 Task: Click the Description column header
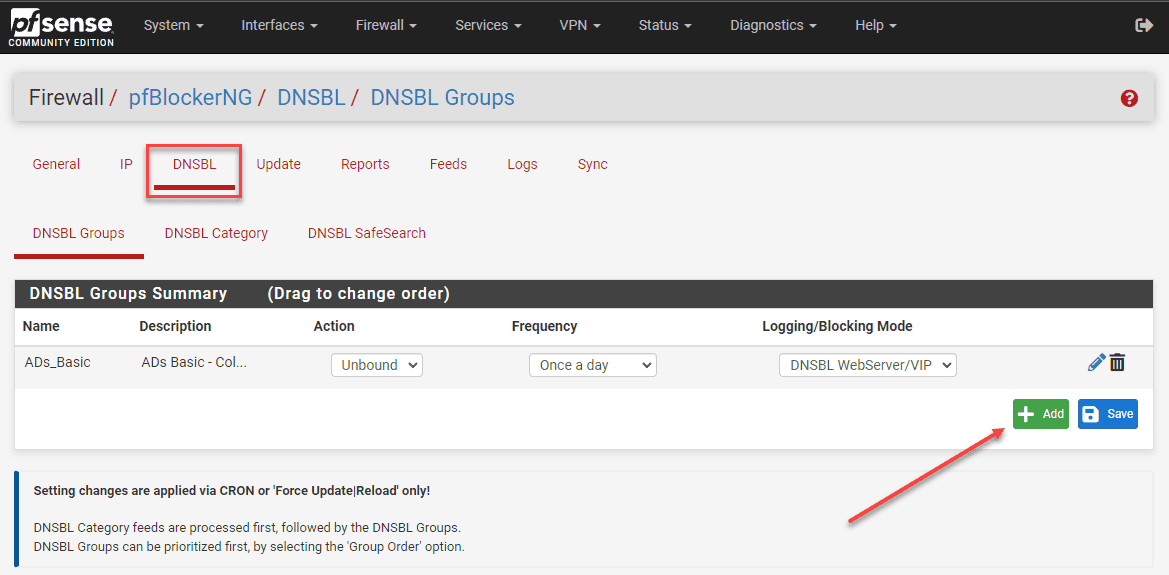point(175,326)
